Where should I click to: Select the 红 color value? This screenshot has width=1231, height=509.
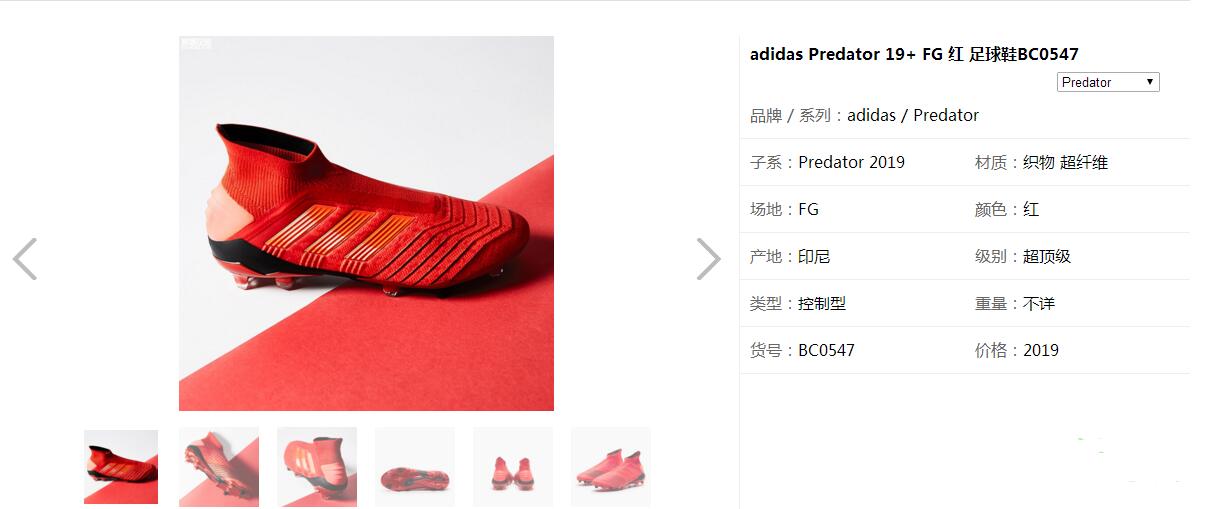(x=1031, y=209)
